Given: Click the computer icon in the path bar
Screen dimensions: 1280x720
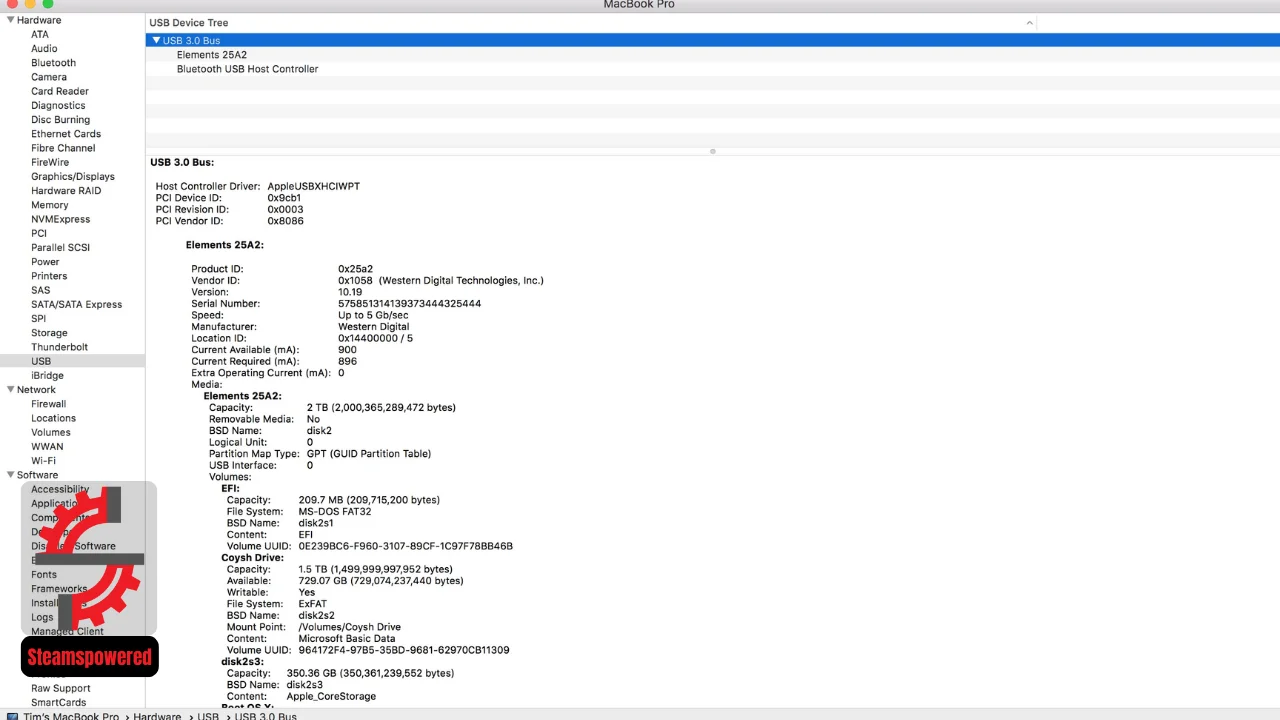Looking at the screenshot, I should pos(12,716).
